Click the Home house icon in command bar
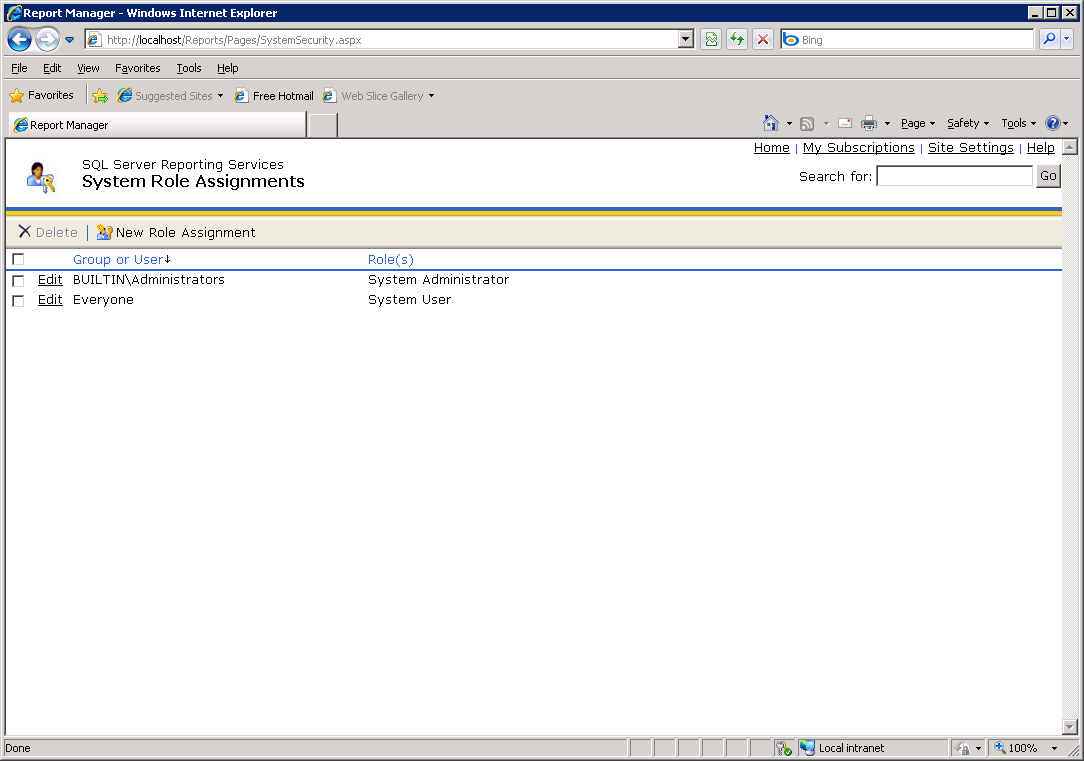Viewport: 1084px width, 761px height. (x=771, y=123)
